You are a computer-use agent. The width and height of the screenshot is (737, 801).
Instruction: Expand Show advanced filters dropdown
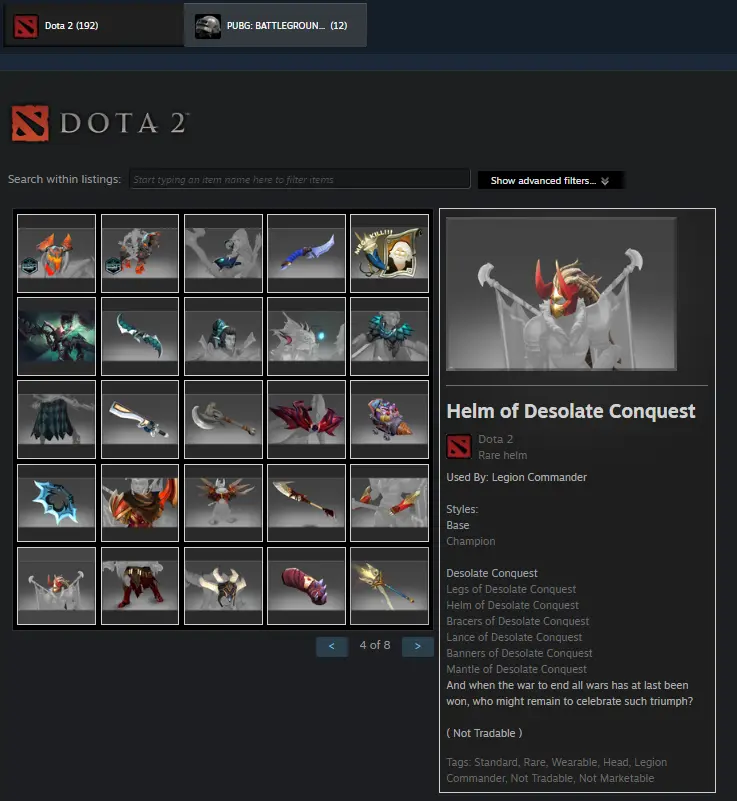tap(550, 180)
